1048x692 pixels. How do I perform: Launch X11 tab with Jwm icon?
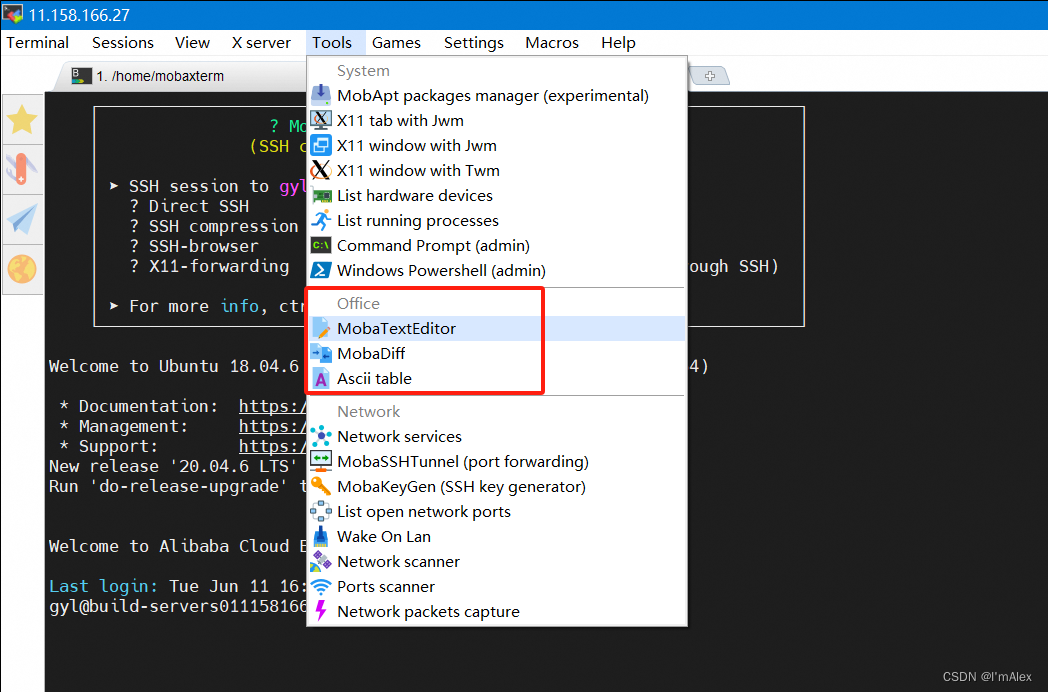pos(321,120)
